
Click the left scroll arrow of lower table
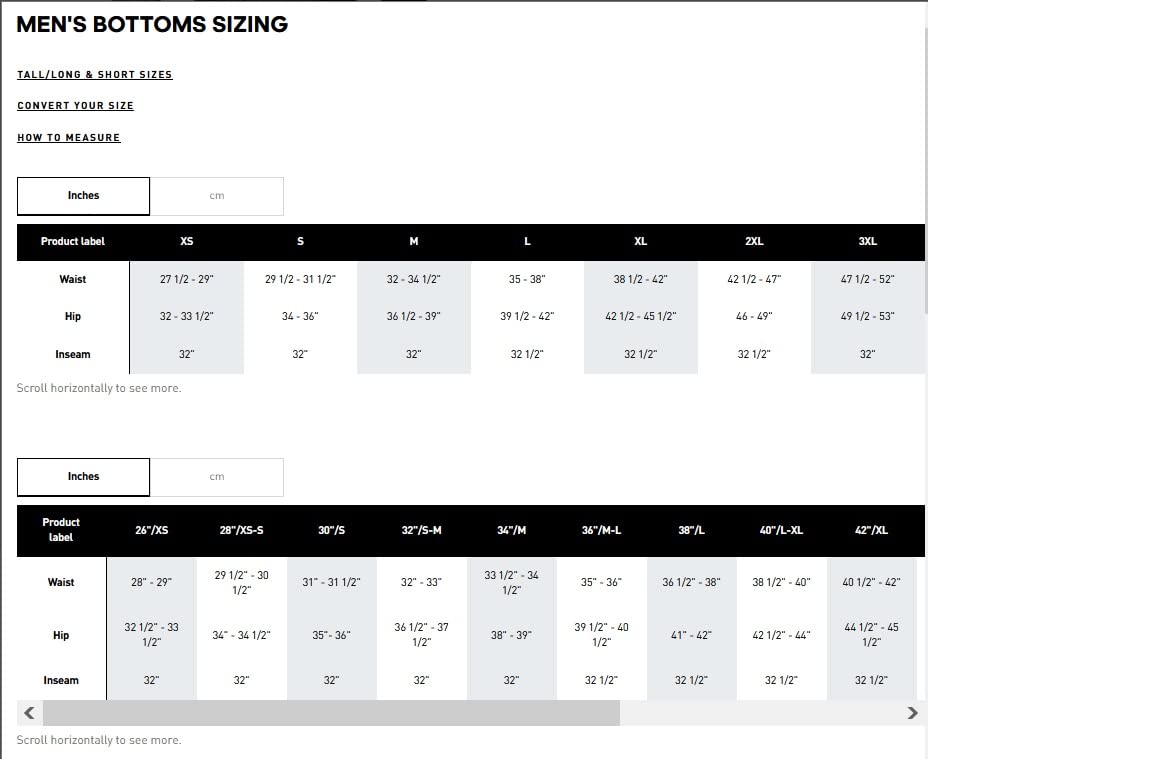[29, 713]
